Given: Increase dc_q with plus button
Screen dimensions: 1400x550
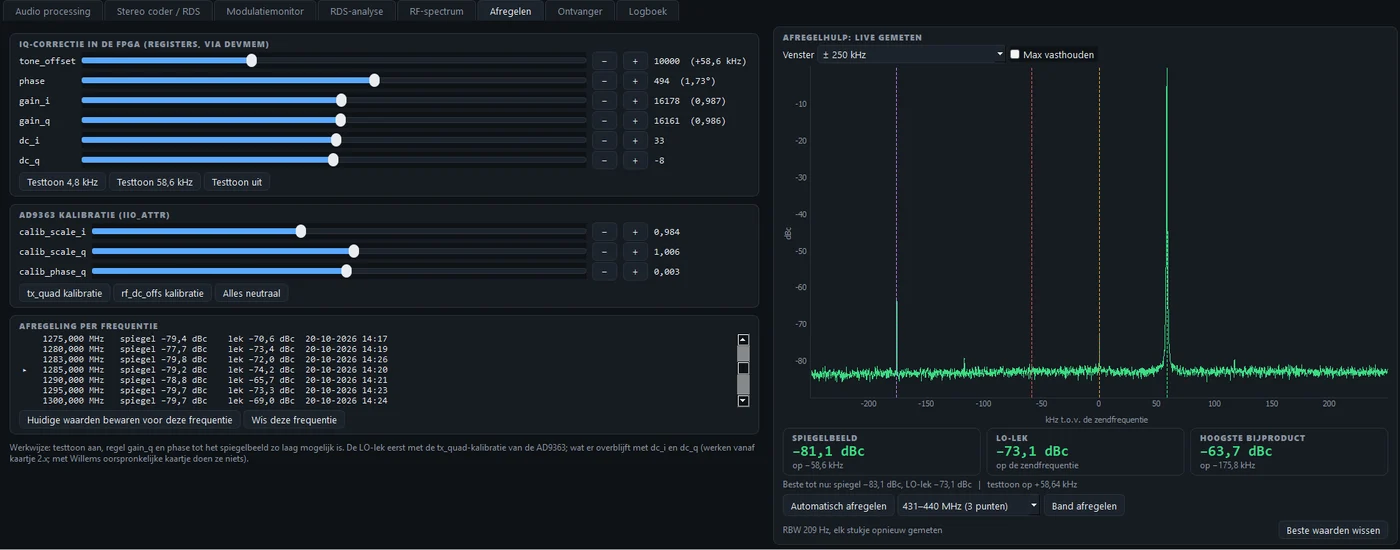Looking at the screenshot, I should click(635, 161).
